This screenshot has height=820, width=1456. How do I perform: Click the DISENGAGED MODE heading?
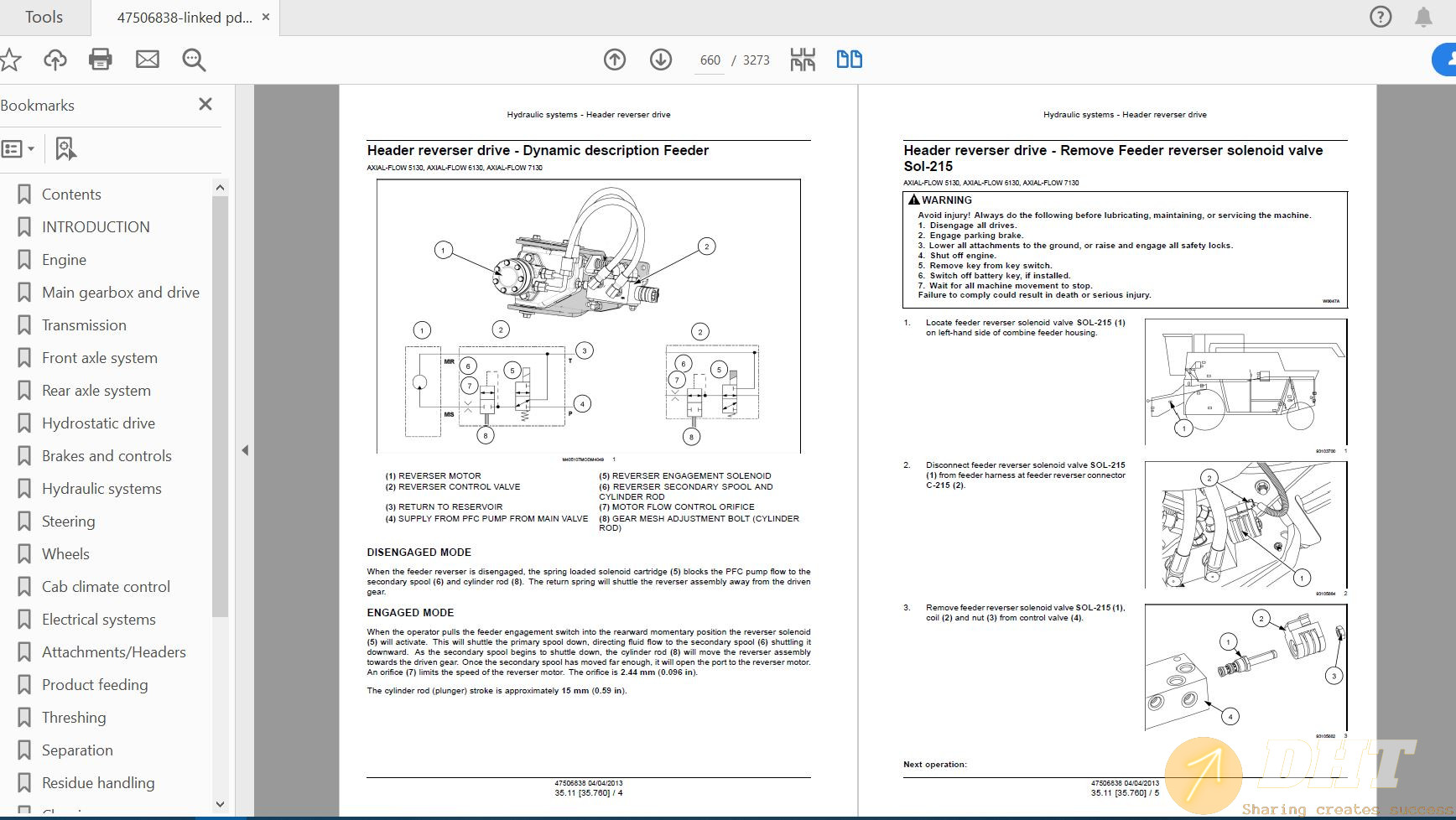[419, 553]
